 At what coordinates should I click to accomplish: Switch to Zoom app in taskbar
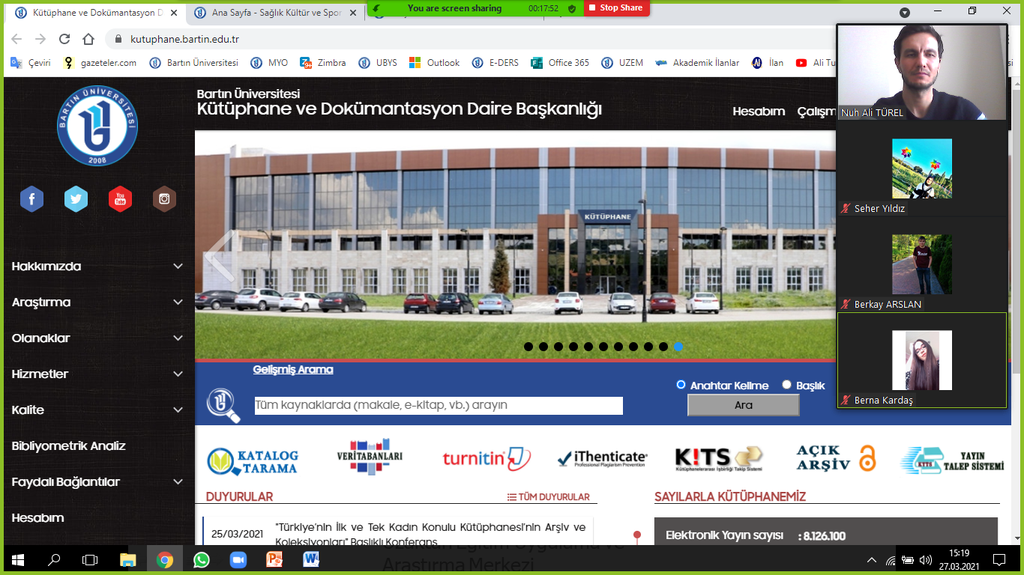[x=238, y=560]
